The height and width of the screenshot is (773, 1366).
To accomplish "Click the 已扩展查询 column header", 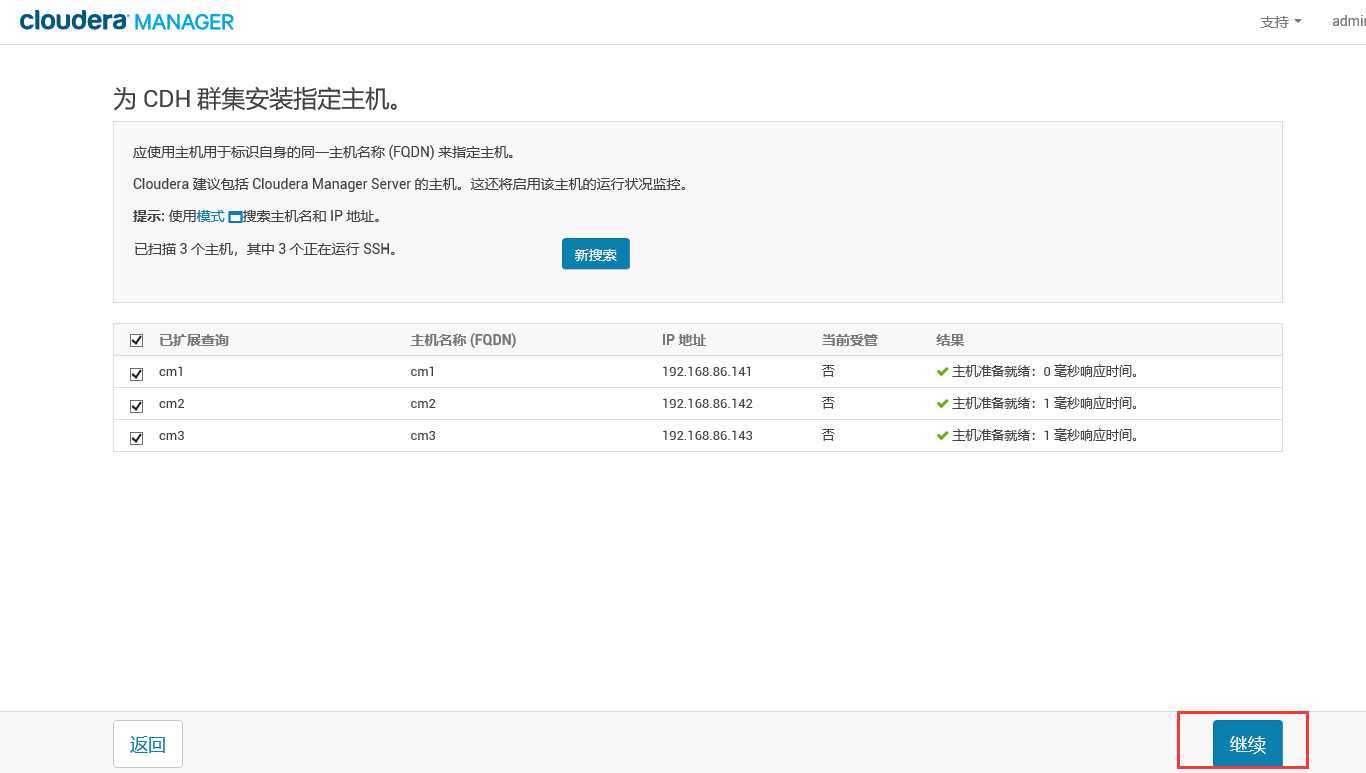I will pyautogui.click(x=194, y=340).
